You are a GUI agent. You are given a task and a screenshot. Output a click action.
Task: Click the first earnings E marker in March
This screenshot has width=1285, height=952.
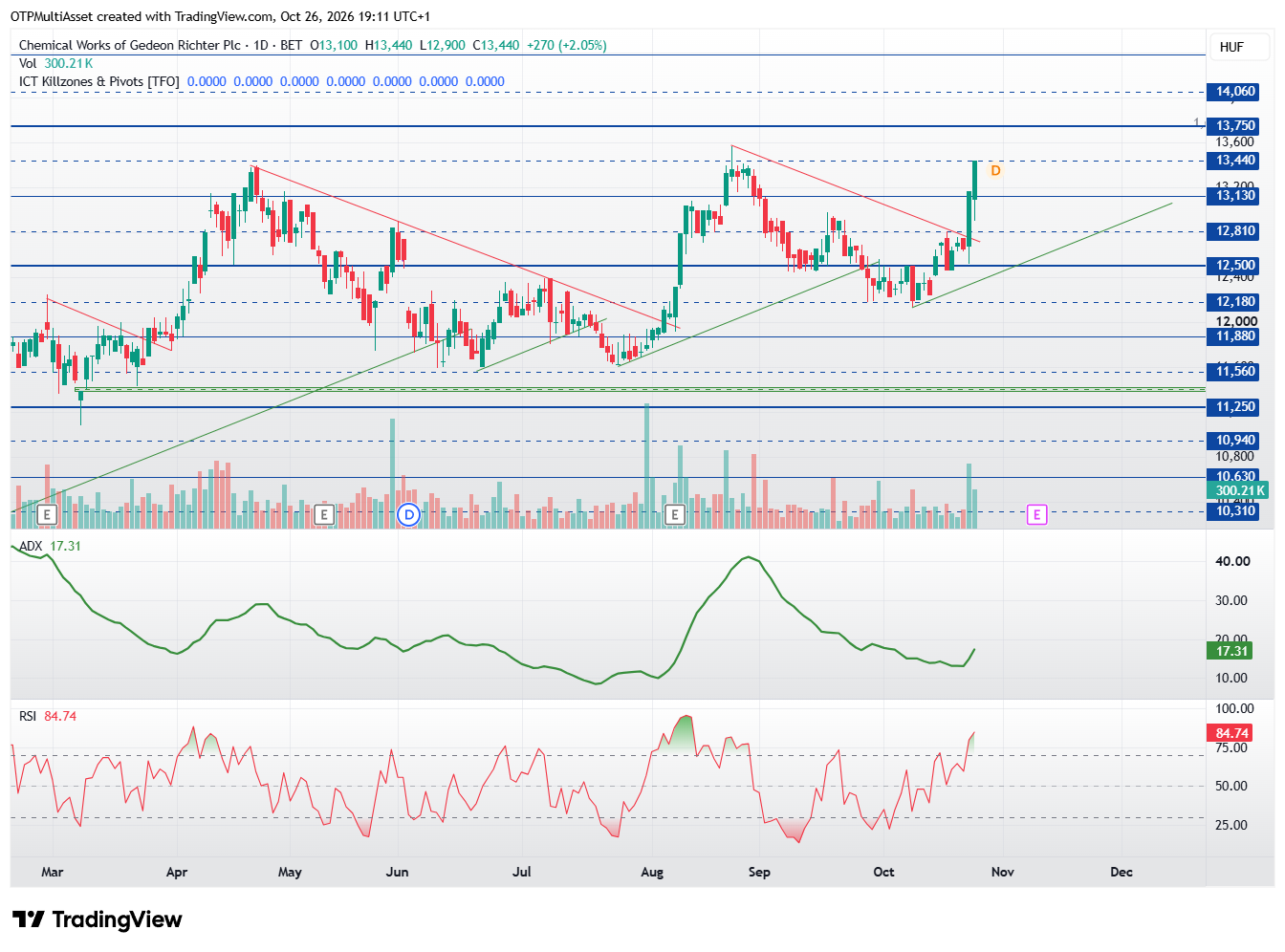(x=47, y=515)
